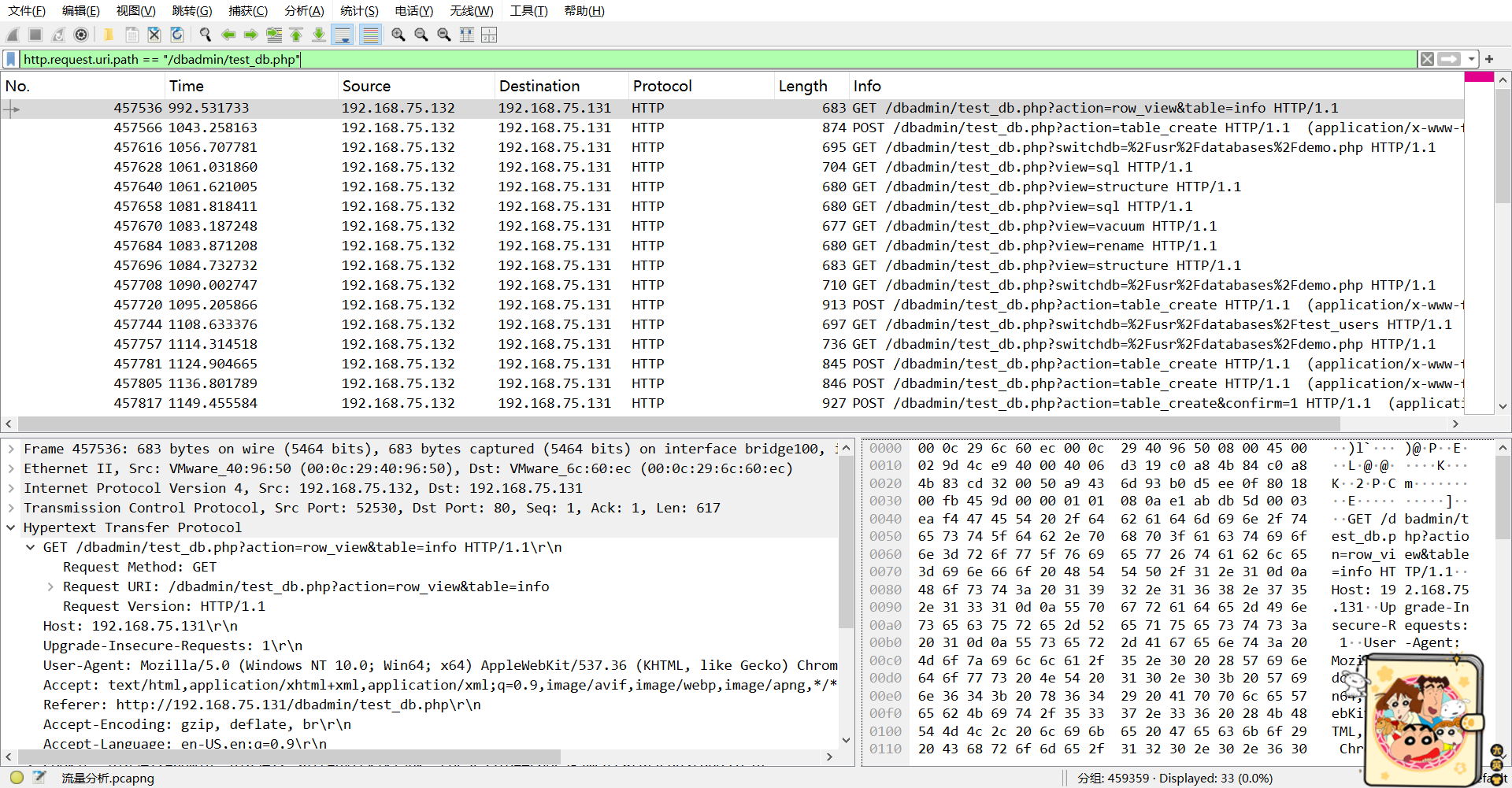Click the zoom out magnifier icon
The height and width of the screenshot is (788, 1512).
pos(421,35)
